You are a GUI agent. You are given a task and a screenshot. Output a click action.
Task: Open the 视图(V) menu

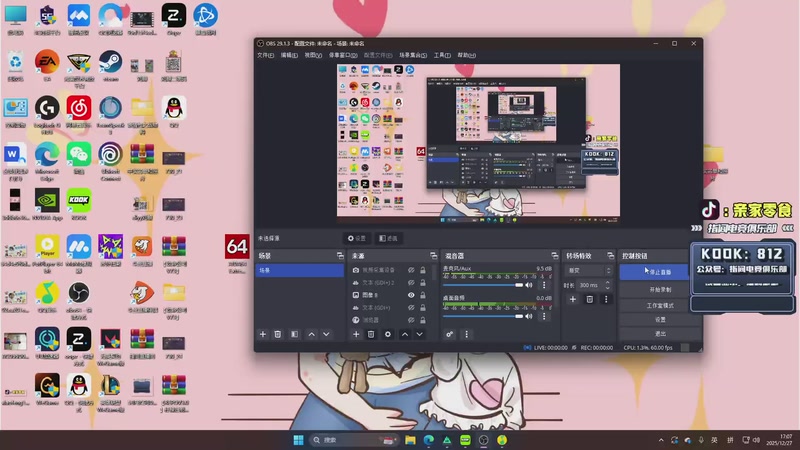pos(313,55)
